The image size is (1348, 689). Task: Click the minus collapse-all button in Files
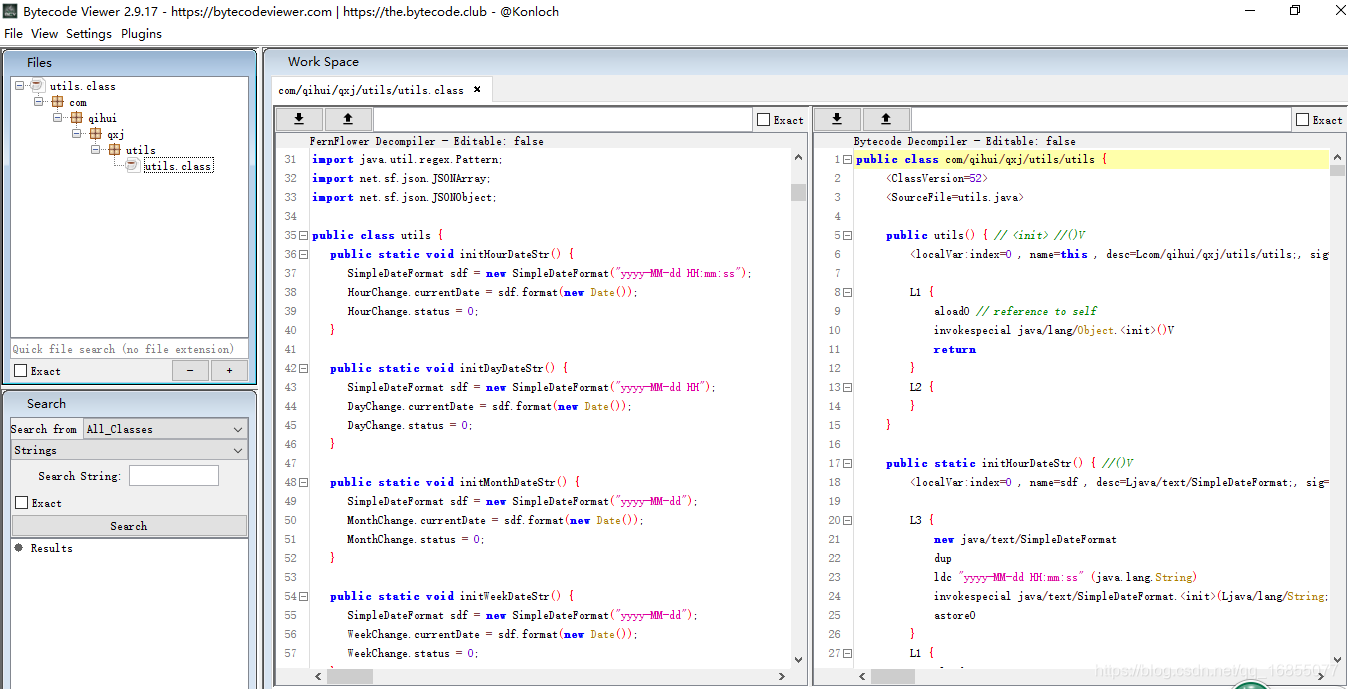(190, 371)
